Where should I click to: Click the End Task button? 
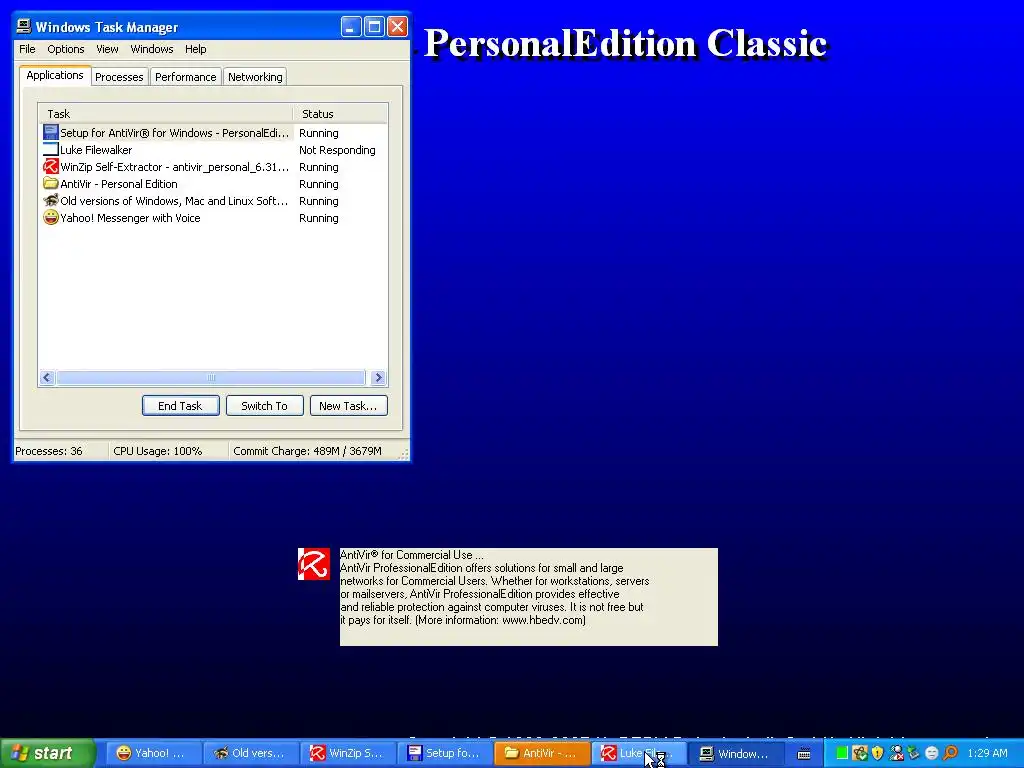coord(180,406)
